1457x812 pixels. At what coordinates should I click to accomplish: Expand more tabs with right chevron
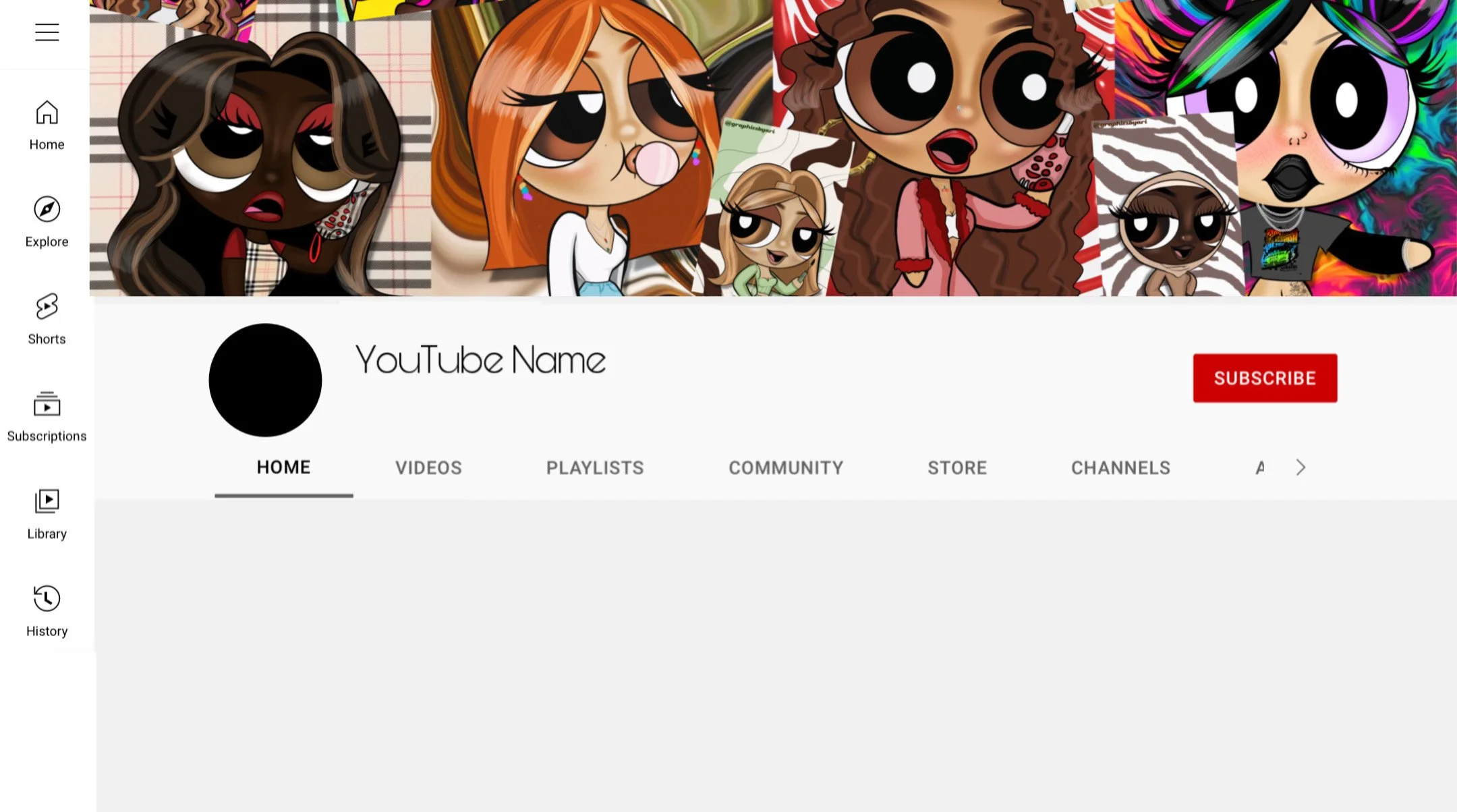[1301, 467]
